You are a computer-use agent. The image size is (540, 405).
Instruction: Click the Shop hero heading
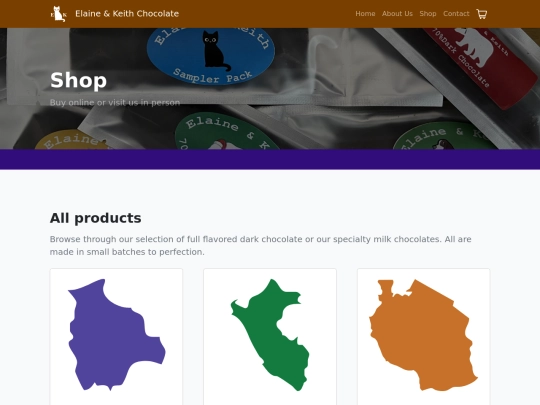coord(79,80)
